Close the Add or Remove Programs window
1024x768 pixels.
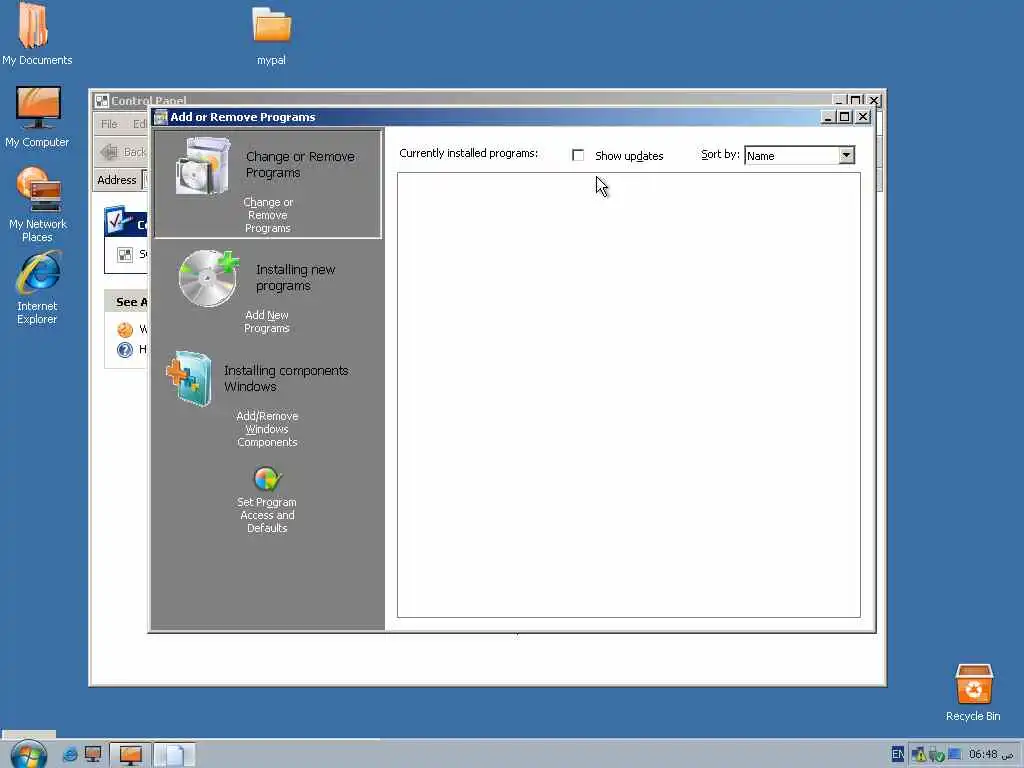click(x=863, y=117)
